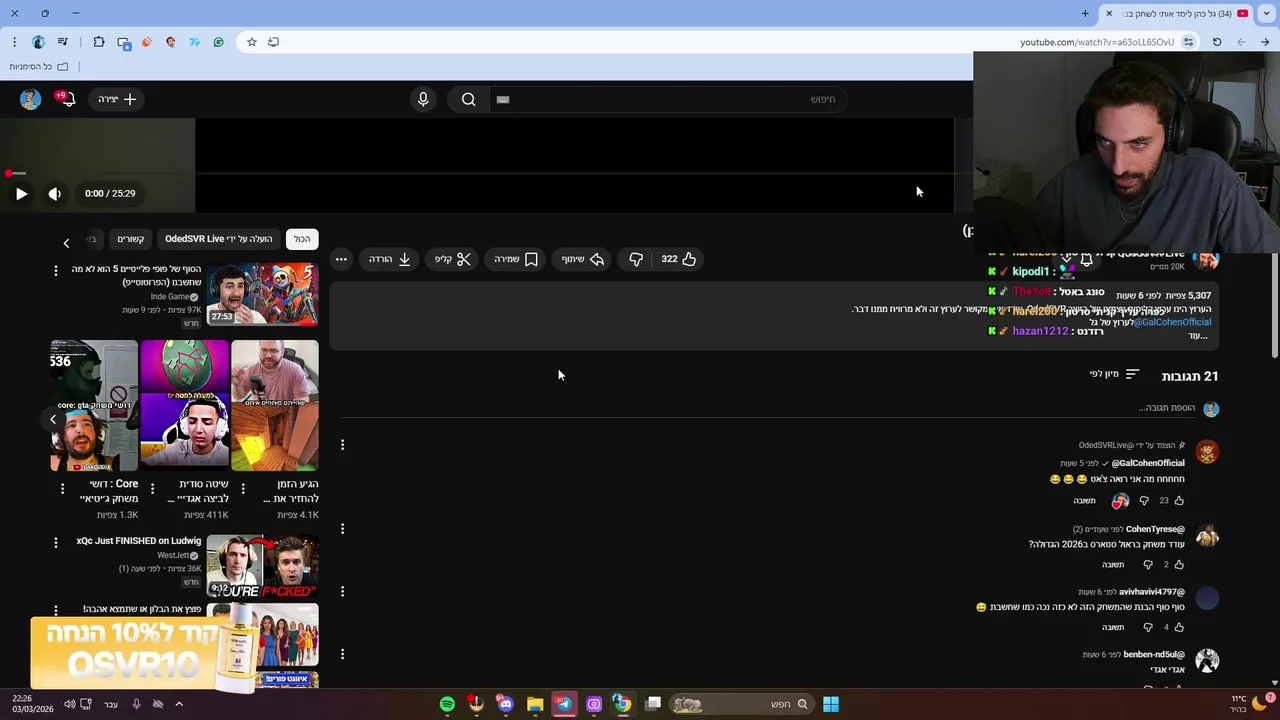Go back in Chrome
The image size is (1280, 720).
point(1265,42)
